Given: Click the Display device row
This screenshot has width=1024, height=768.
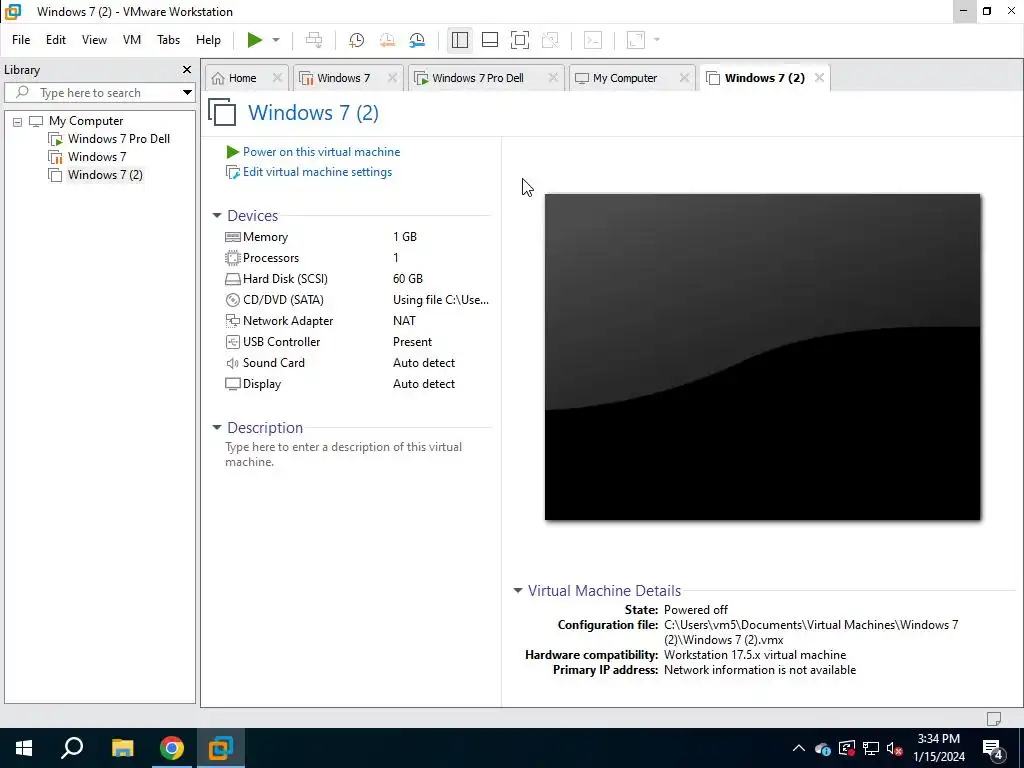Looking at the screenshot, I should click(x=357, y=384).
